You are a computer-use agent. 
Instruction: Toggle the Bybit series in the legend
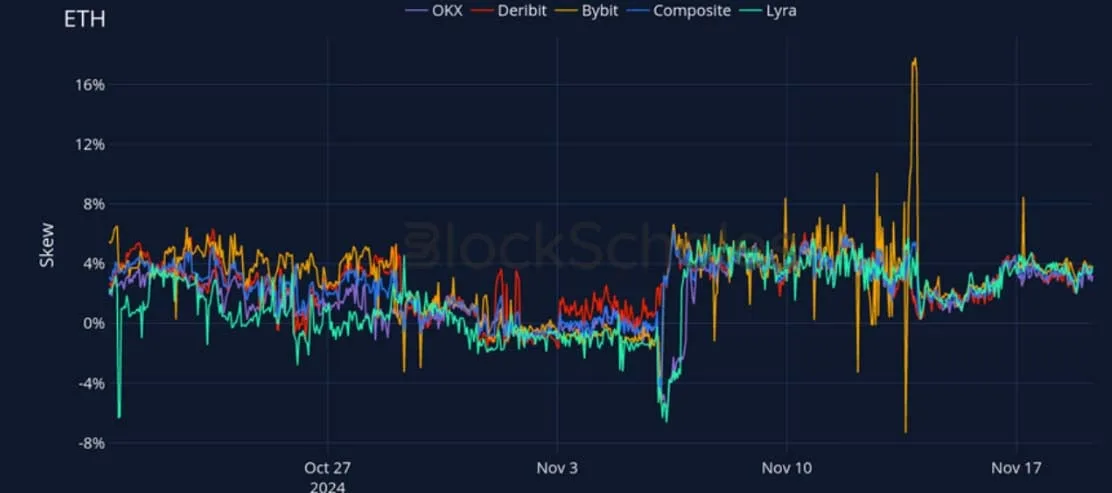[587, 11]
